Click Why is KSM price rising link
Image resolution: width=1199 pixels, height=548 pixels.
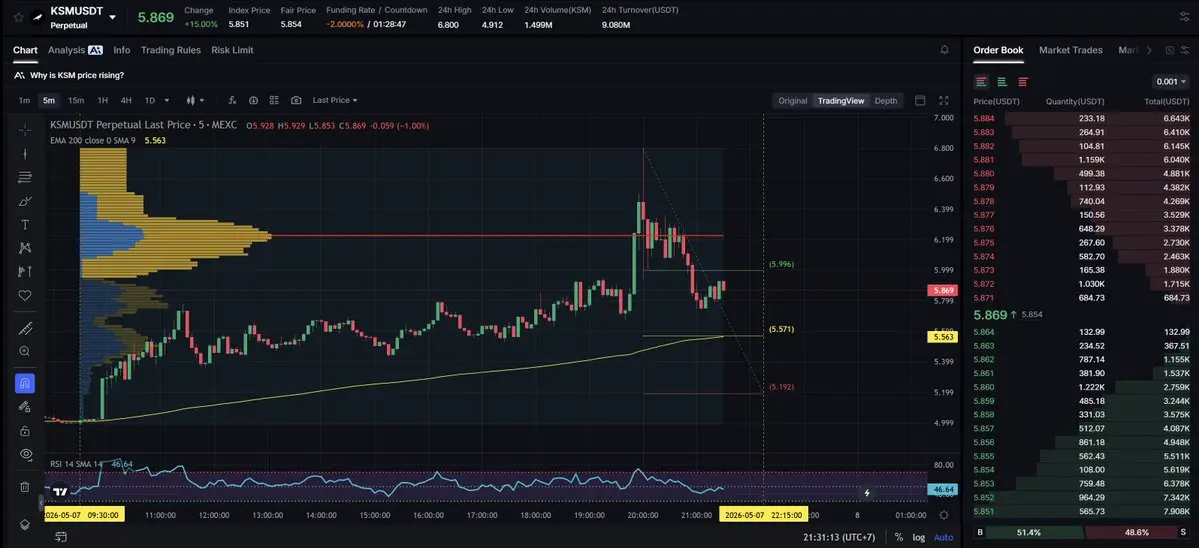[76, 76]
